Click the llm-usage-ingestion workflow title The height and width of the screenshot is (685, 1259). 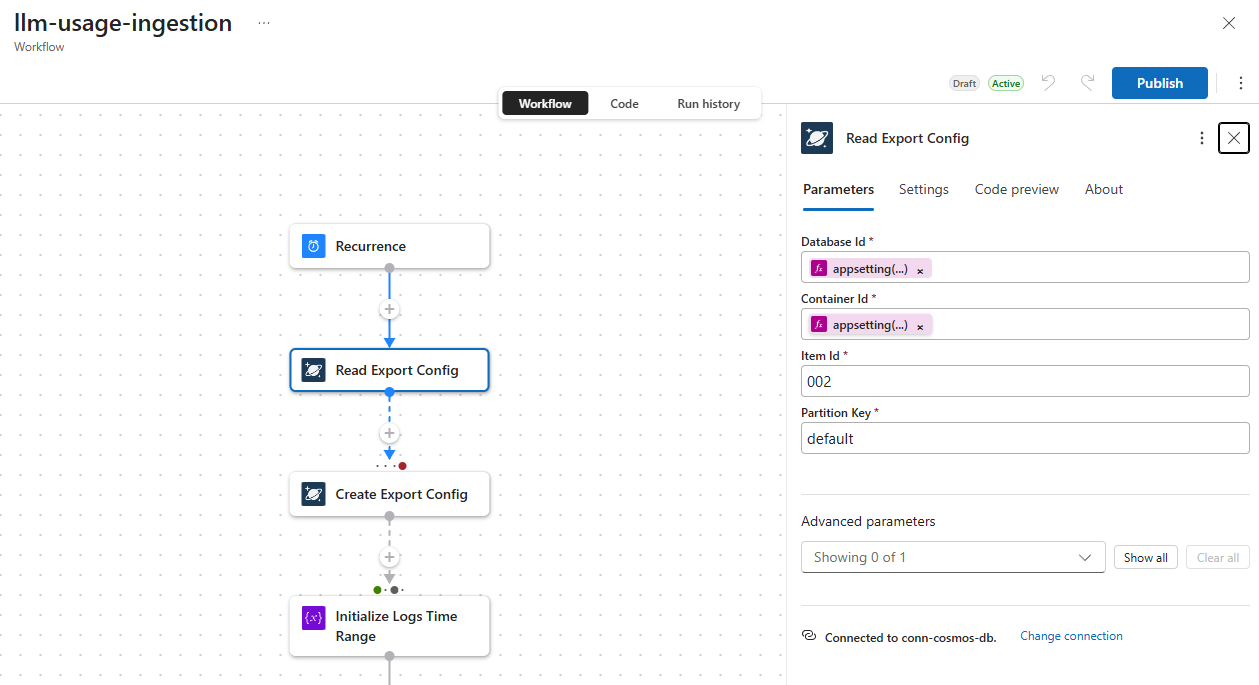click(123, 23)
